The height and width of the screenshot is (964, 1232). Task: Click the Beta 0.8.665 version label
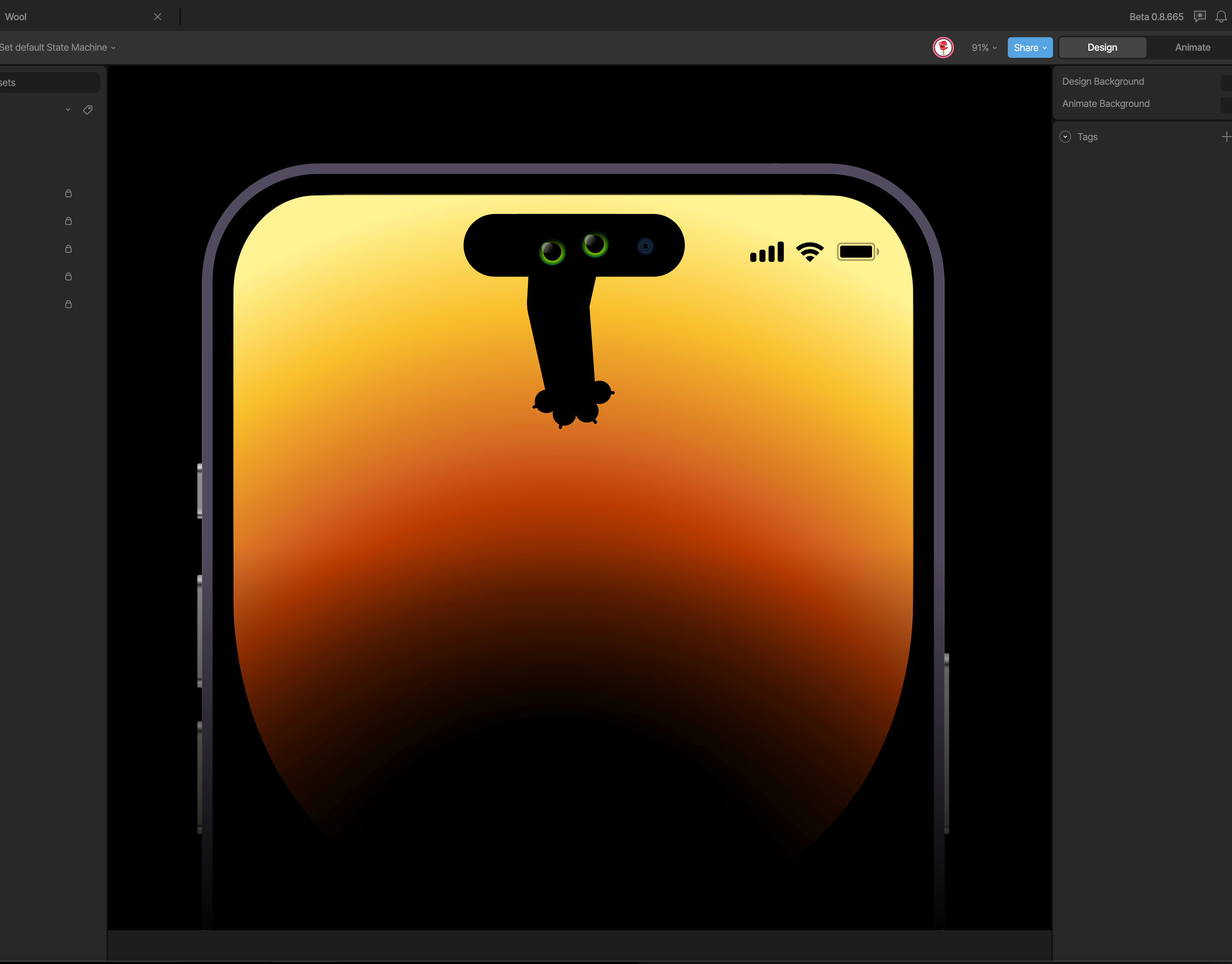[x=1156, y=17]
